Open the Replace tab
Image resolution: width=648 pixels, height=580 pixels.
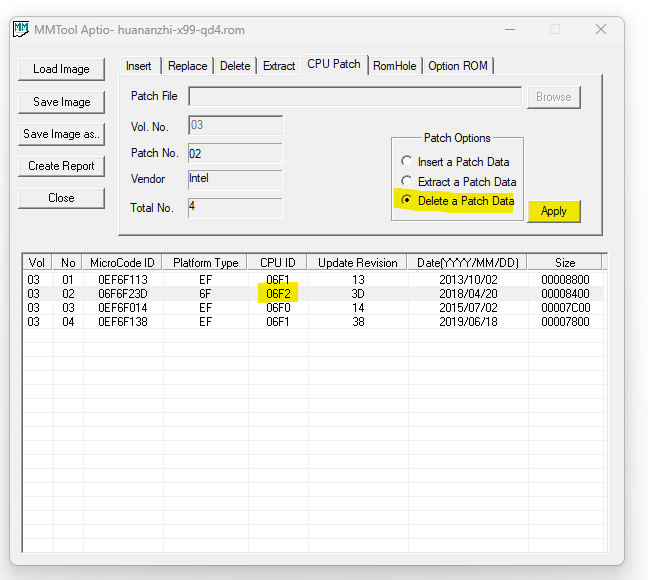pos(187,66)
